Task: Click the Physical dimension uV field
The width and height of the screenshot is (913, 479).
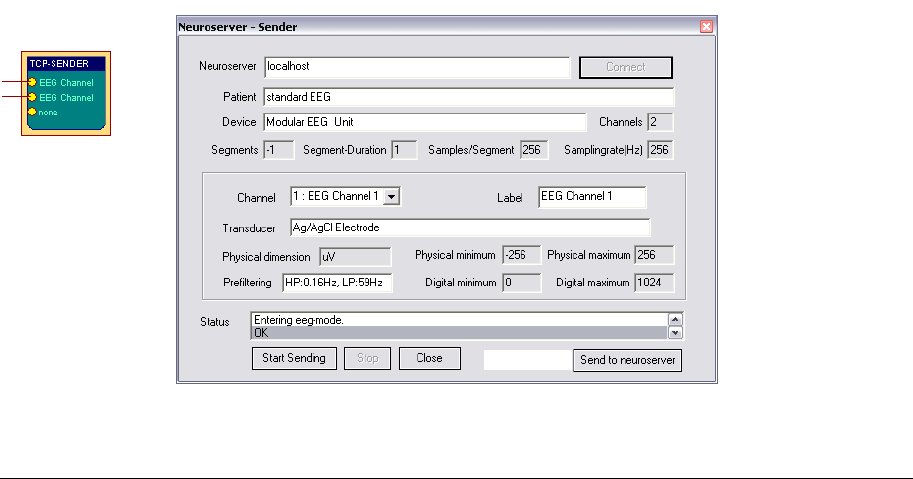Action: click(355, 257)
